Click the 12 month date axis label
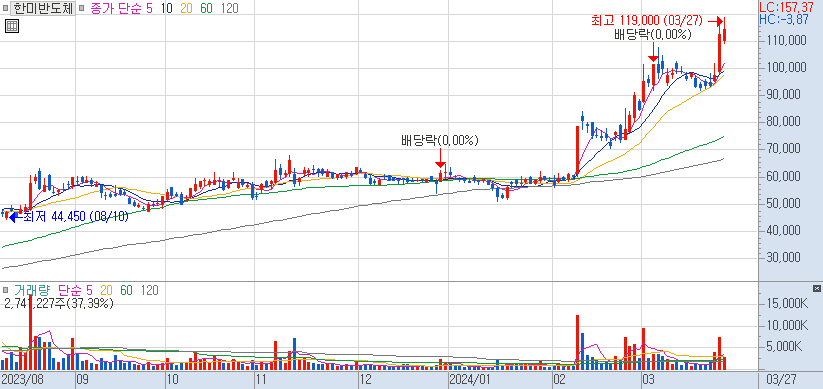Viewport: 823px width, 389px height. 365,379
